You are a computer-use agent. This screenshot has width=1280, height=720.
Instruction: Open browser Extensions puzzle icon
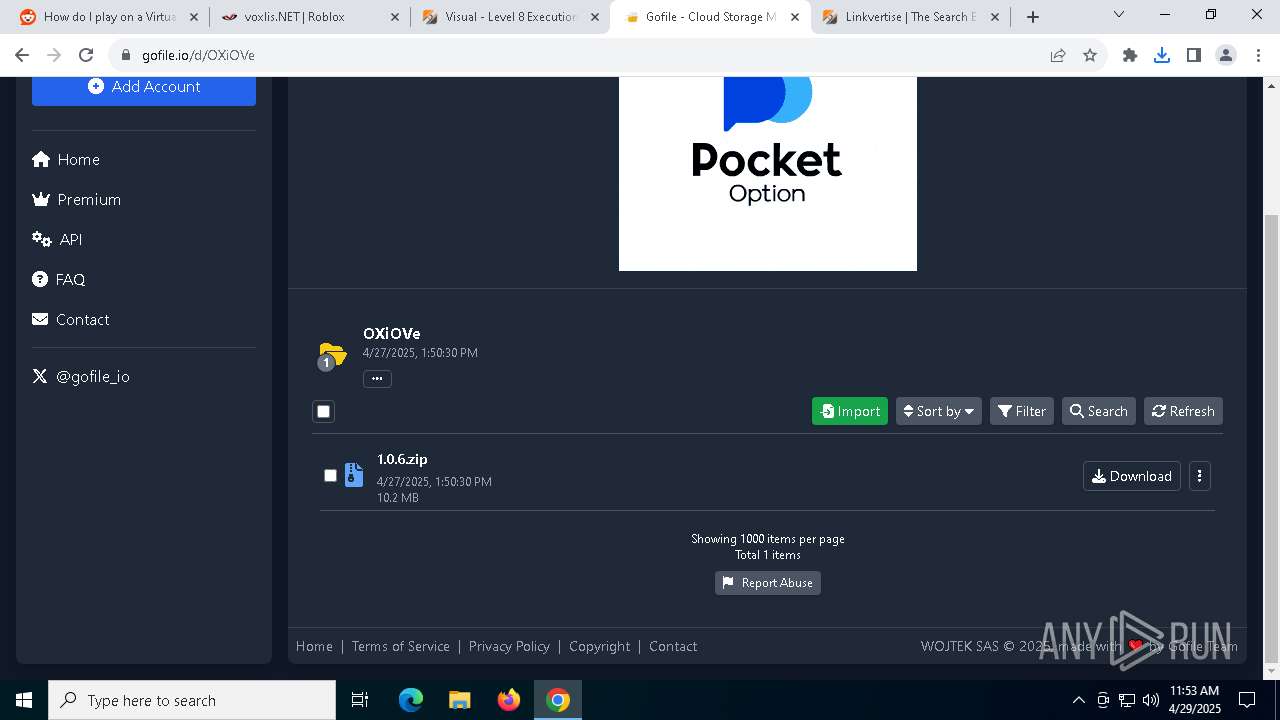pyautogui.click(x=1130, y=55)
